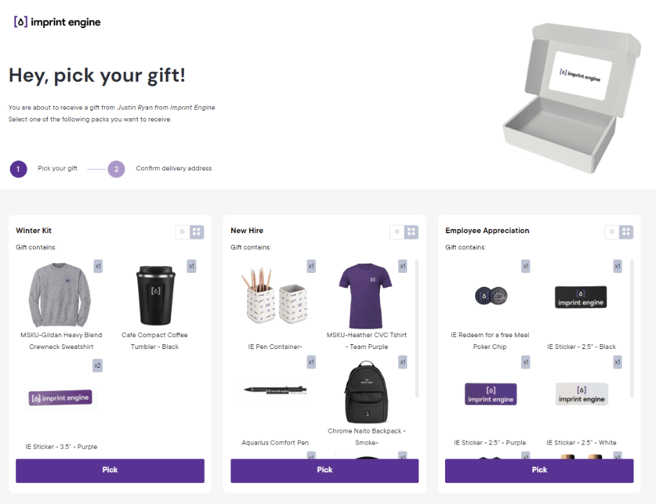
Task: Pick the New Hire gift
Action: tap(325, 471)
